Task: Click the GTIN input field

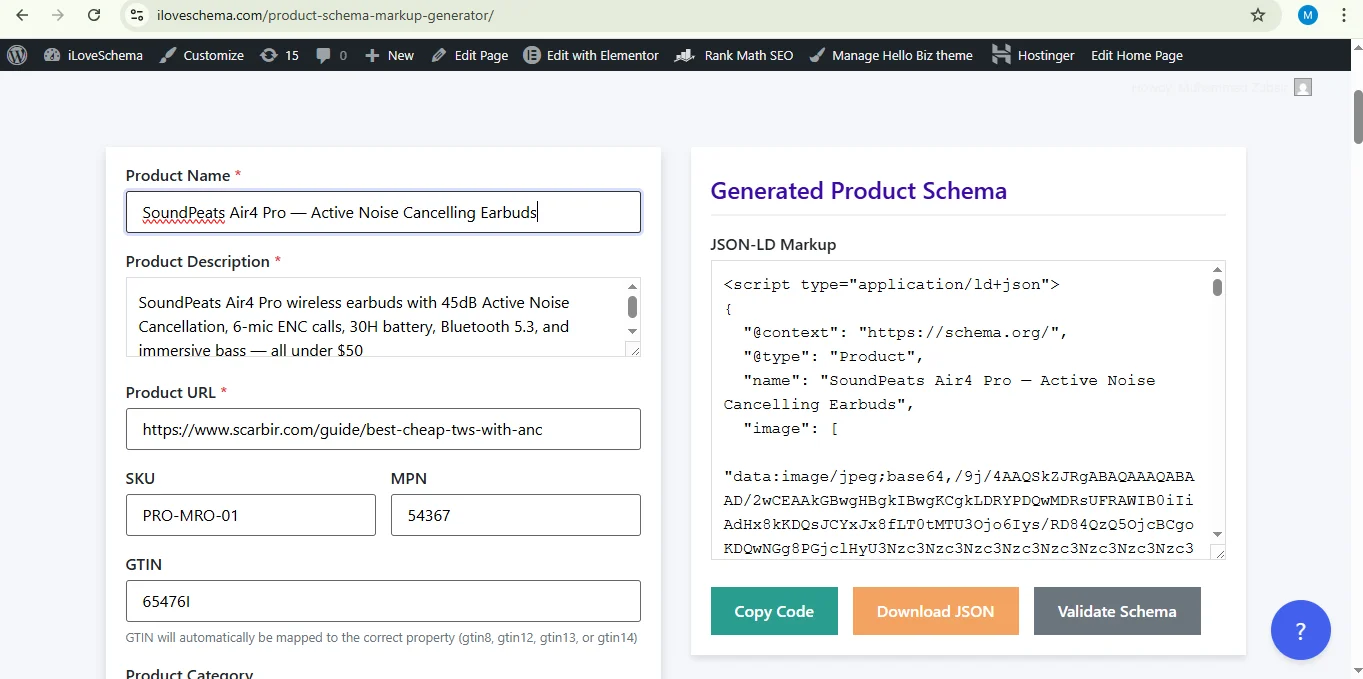Action: [x=383, y=601]
